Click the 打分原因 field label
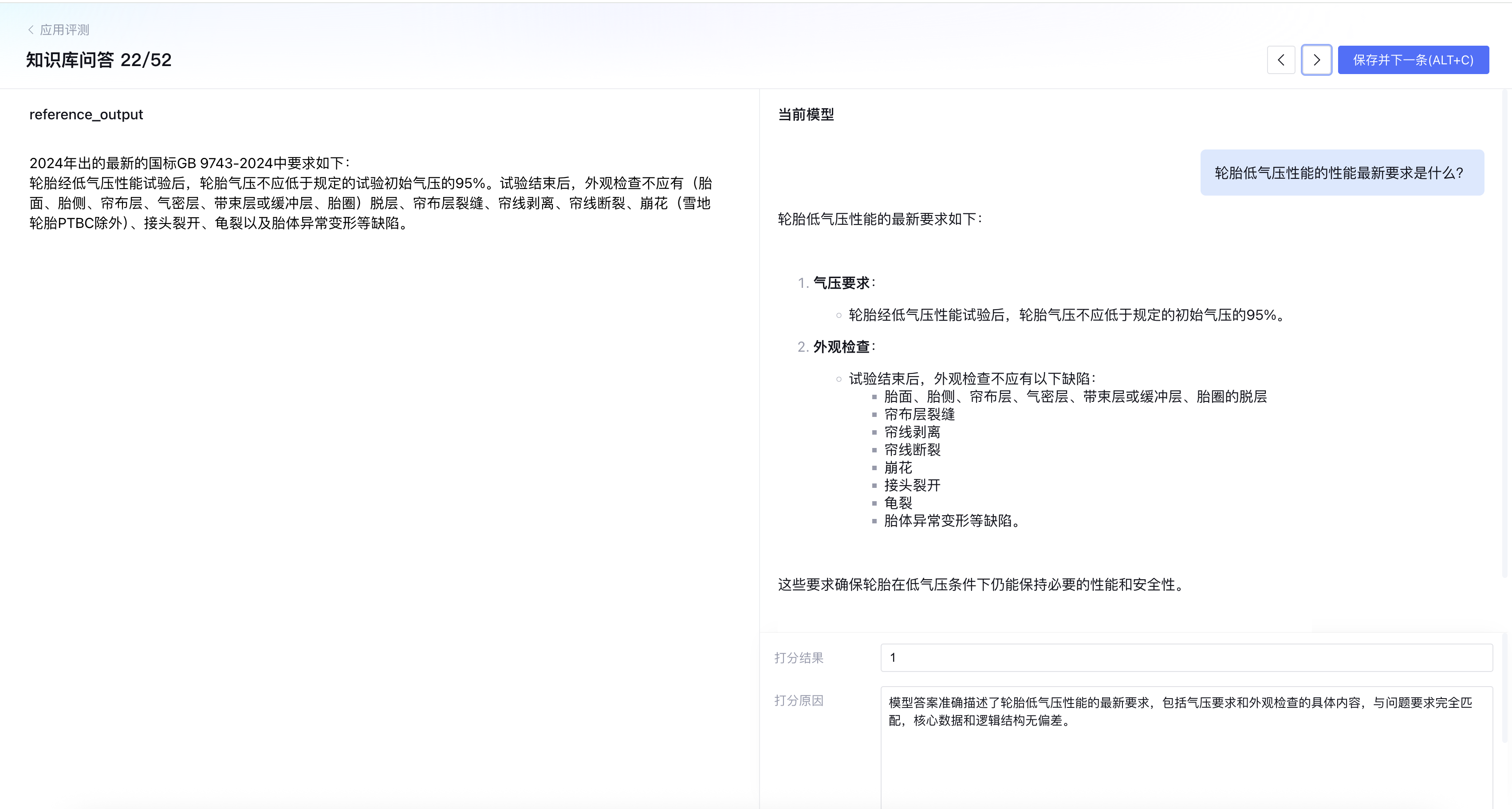Image resolution: width=1512 pixels, height=809 pixels. click(x=798, y=700)
